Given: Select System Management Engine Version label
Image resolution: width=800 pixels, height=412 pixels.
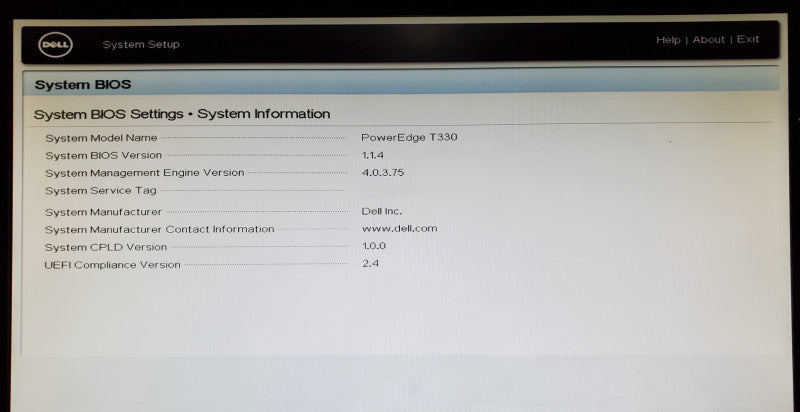Looking at the screenshot, I should click(145, 173).
